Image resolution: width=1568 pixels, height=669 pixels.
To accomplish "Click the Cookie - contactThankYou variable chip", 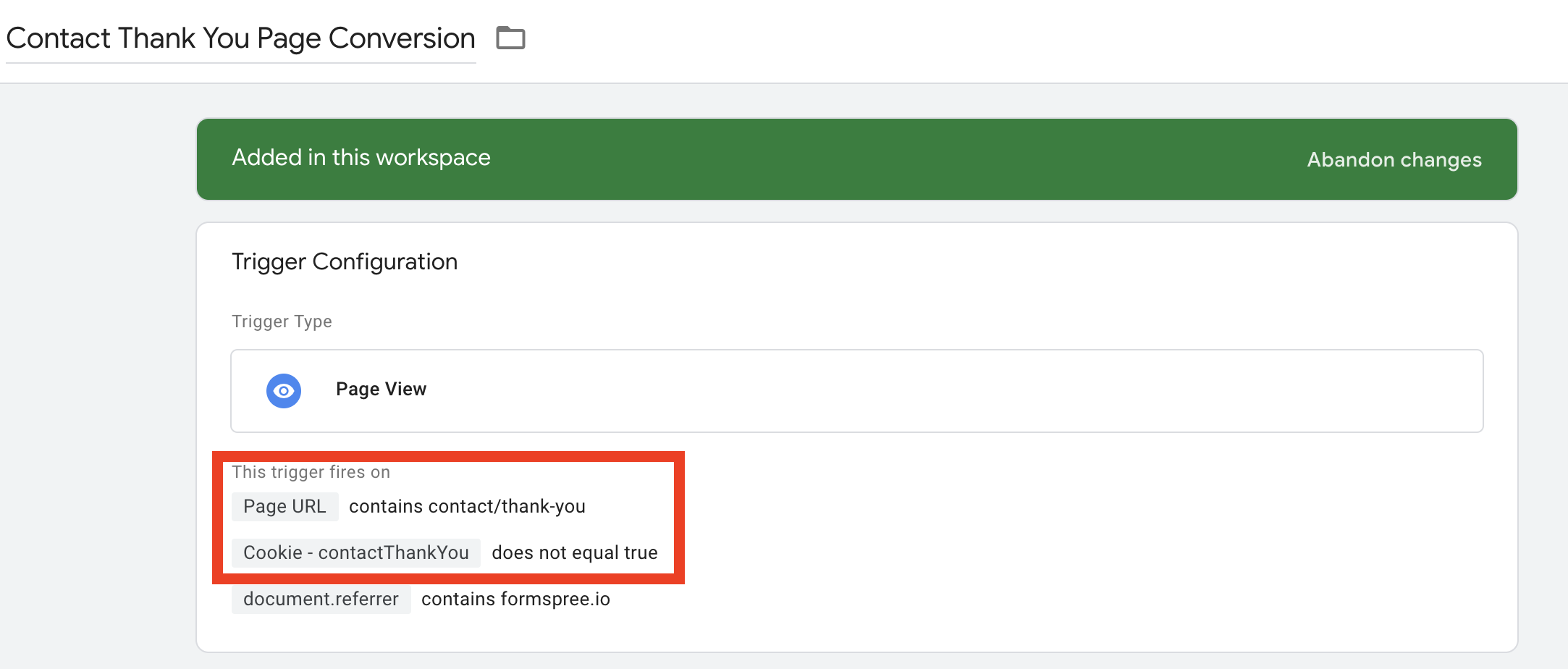I will 355,553.
